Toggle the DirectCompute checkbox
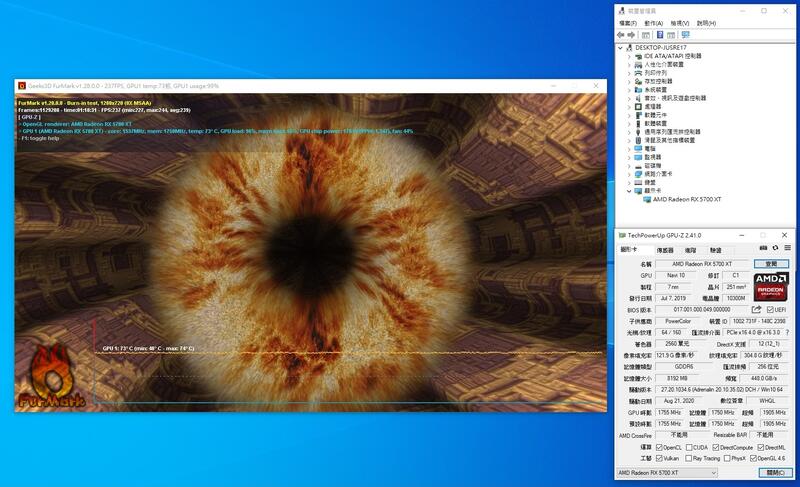Viewport: 800px width, 487px height. click(716, 447)
